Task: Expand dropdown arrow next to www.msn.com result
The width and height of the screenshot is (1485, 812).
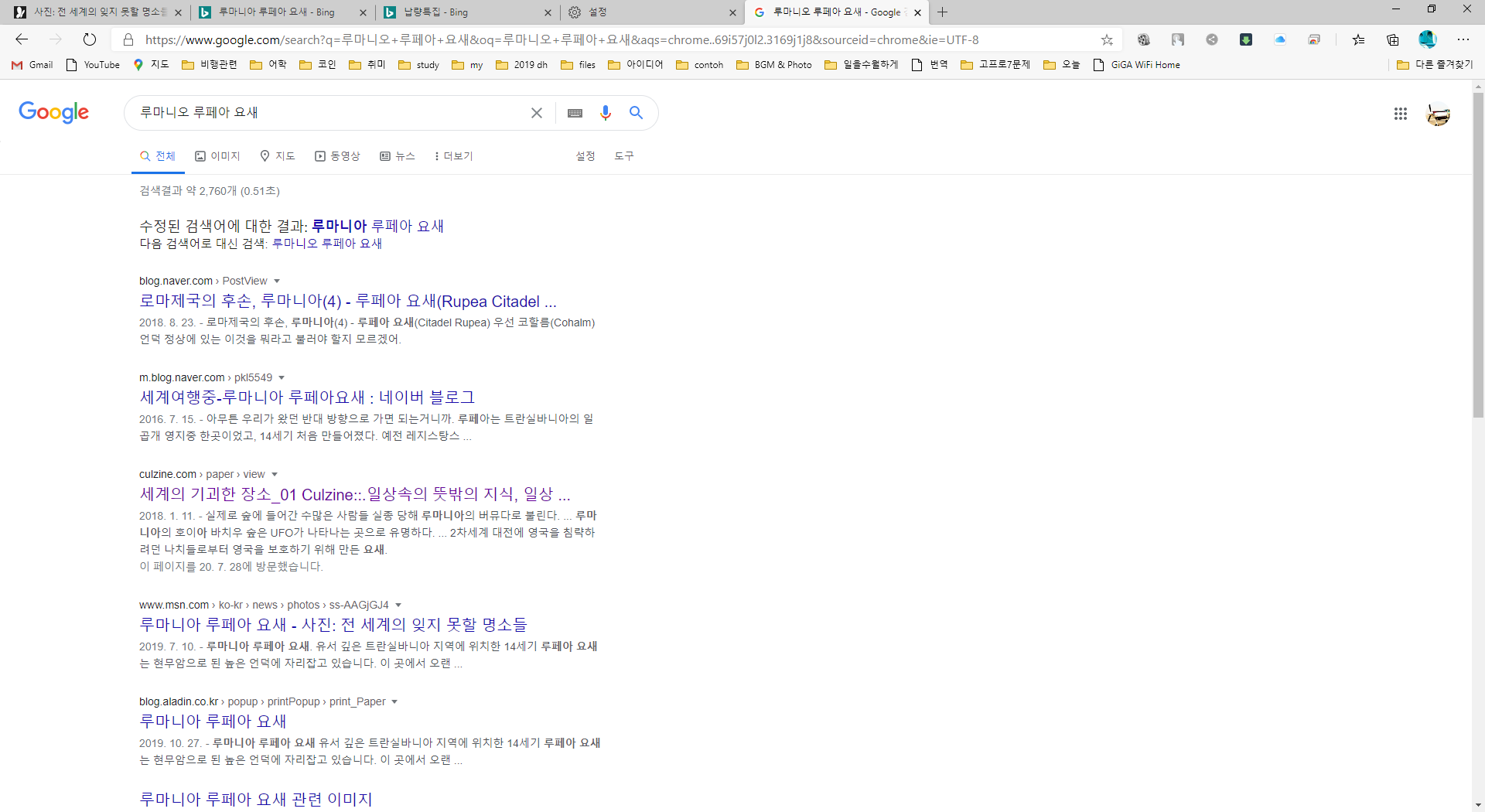Action: pos(398,605)
